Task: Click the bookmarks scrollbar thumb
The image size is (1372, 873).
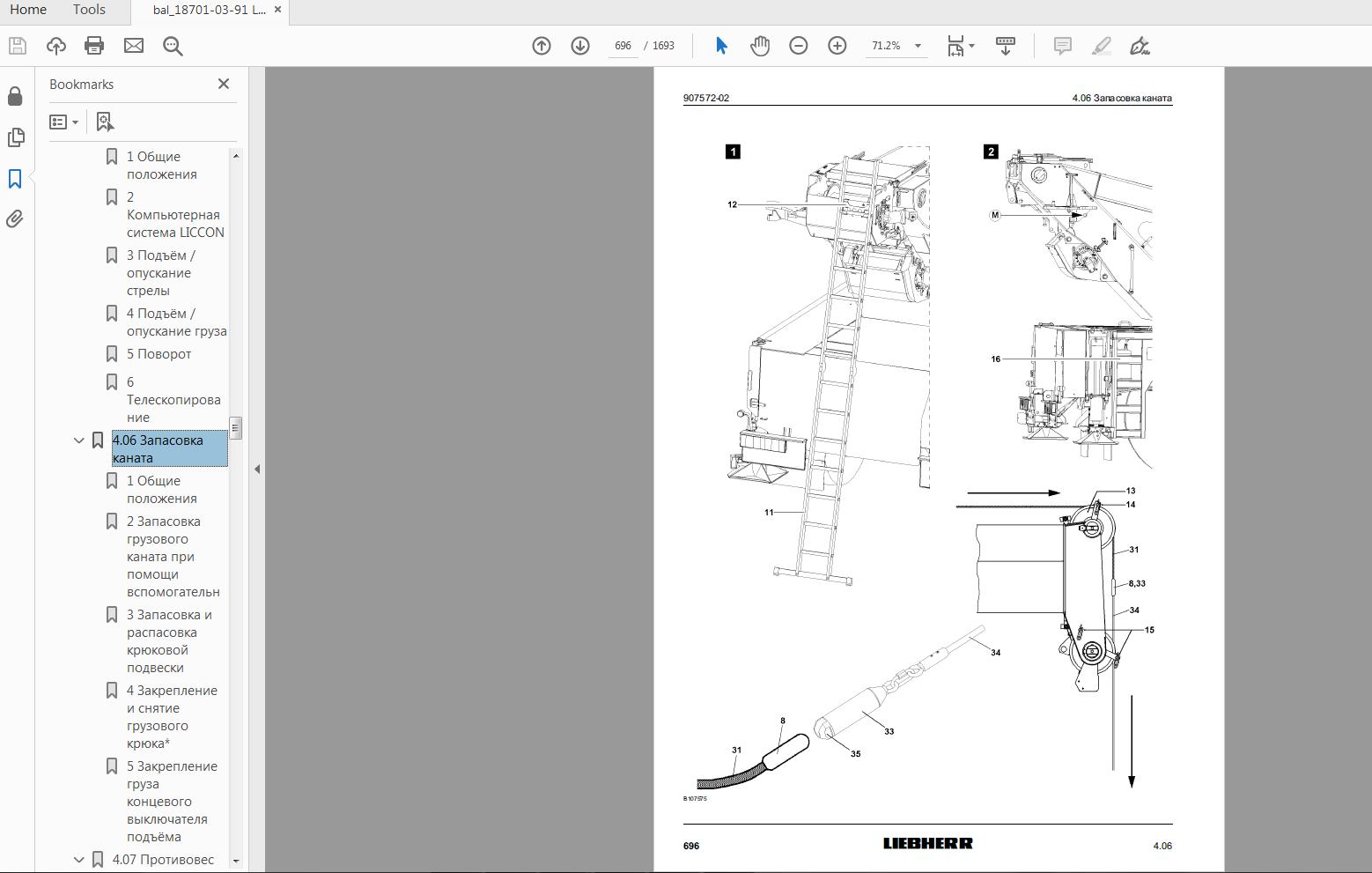Action: coord(235,428)
